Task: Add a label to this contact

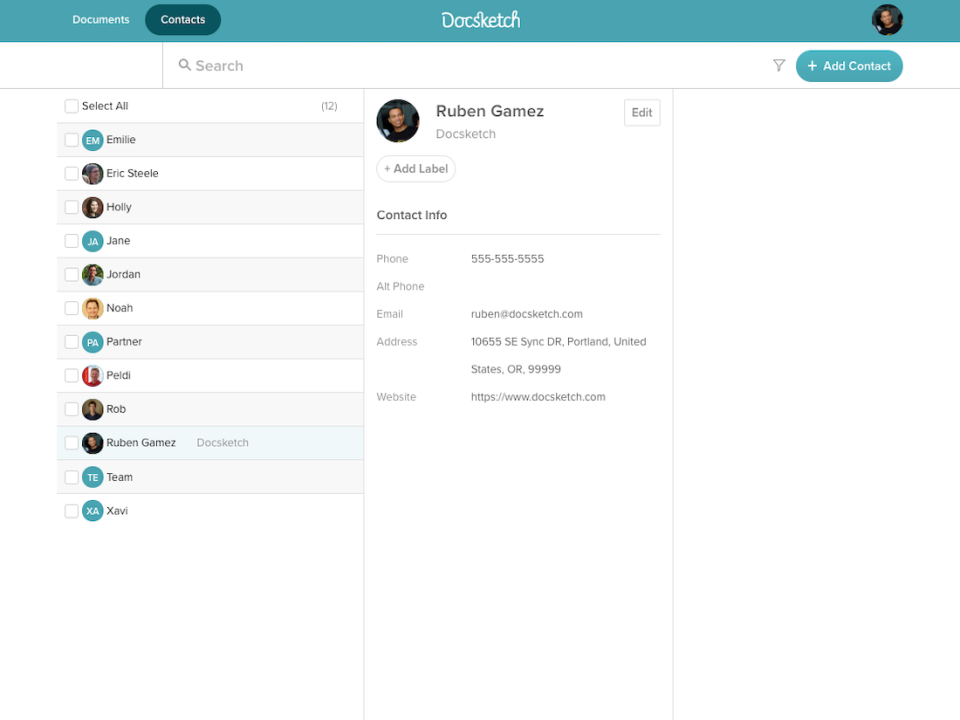Action: point(416,169)
